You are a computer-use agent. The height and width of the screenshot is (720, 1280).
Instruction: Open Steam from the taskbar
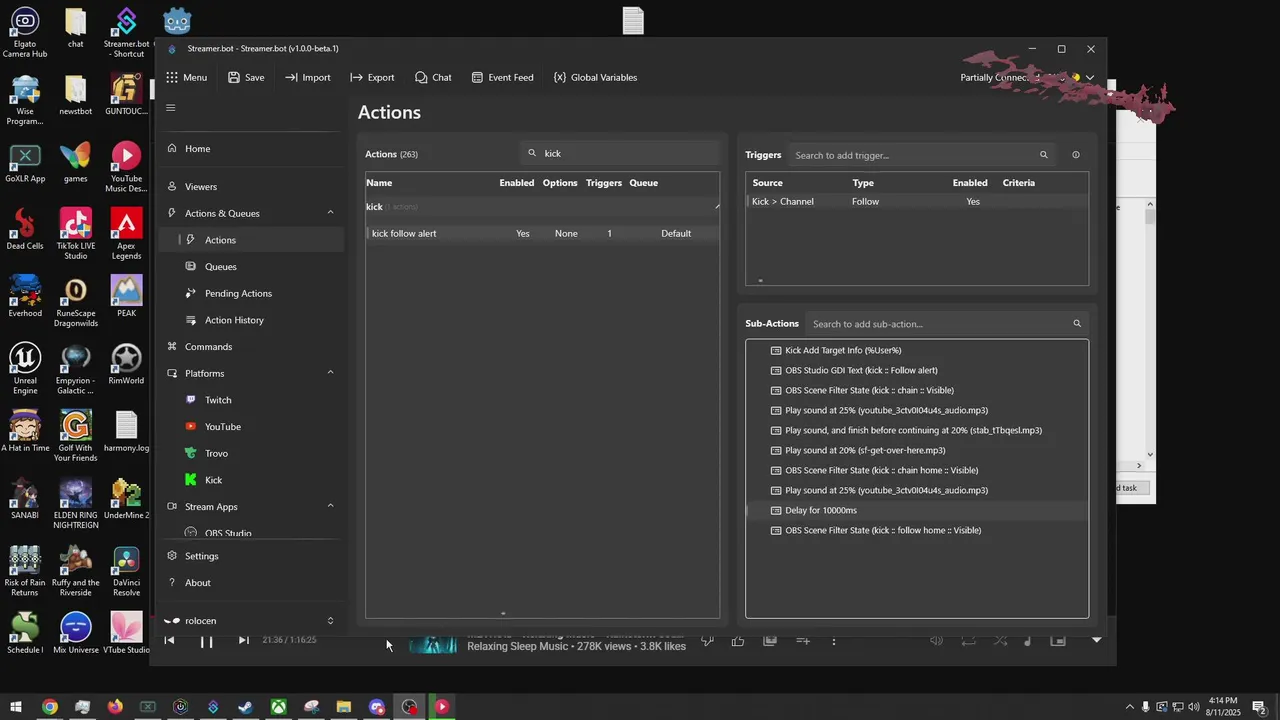coord(245,707)
